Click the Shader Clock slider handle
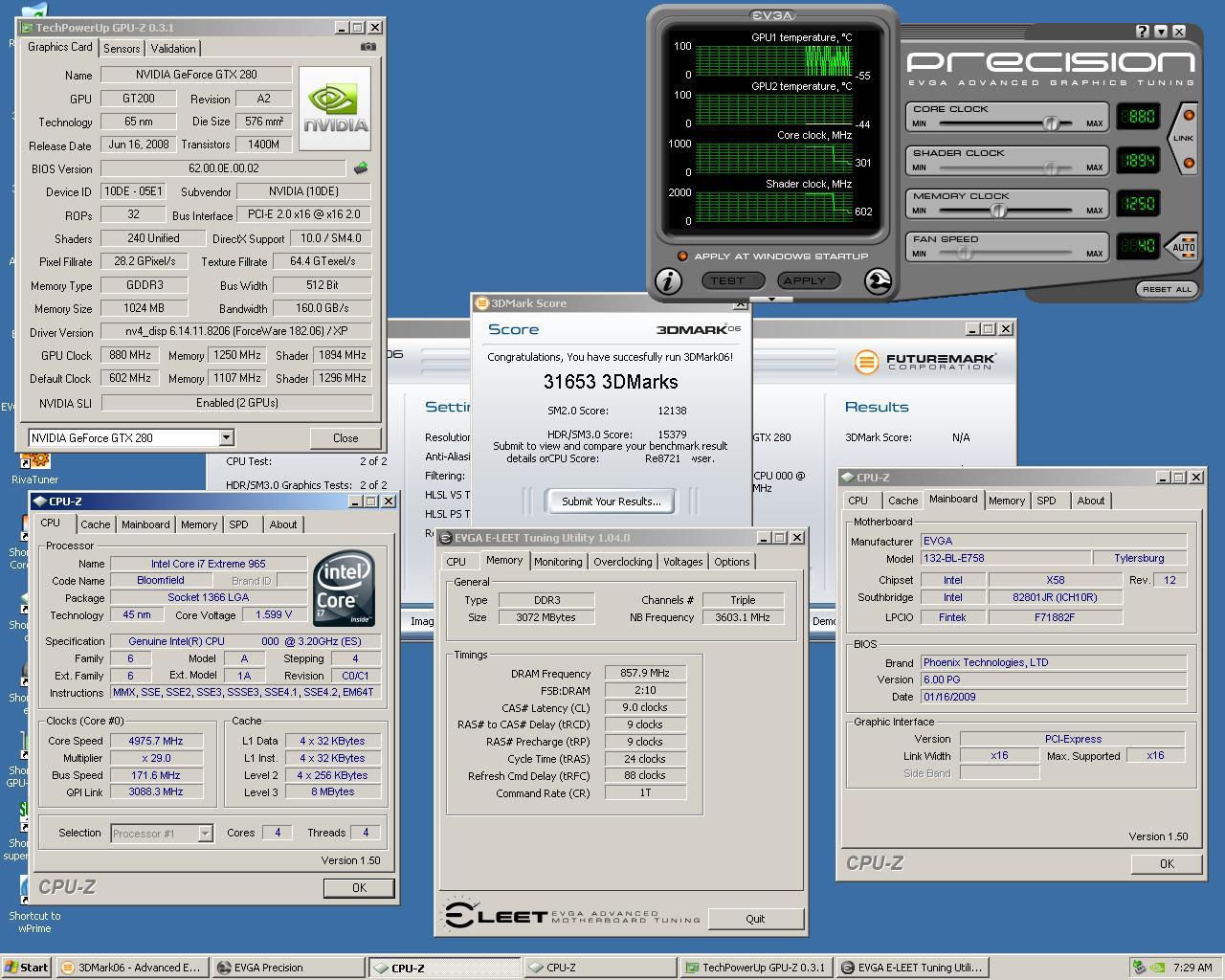The width and height of the screenshot is (1225, 980). [x=1051, y=167]
